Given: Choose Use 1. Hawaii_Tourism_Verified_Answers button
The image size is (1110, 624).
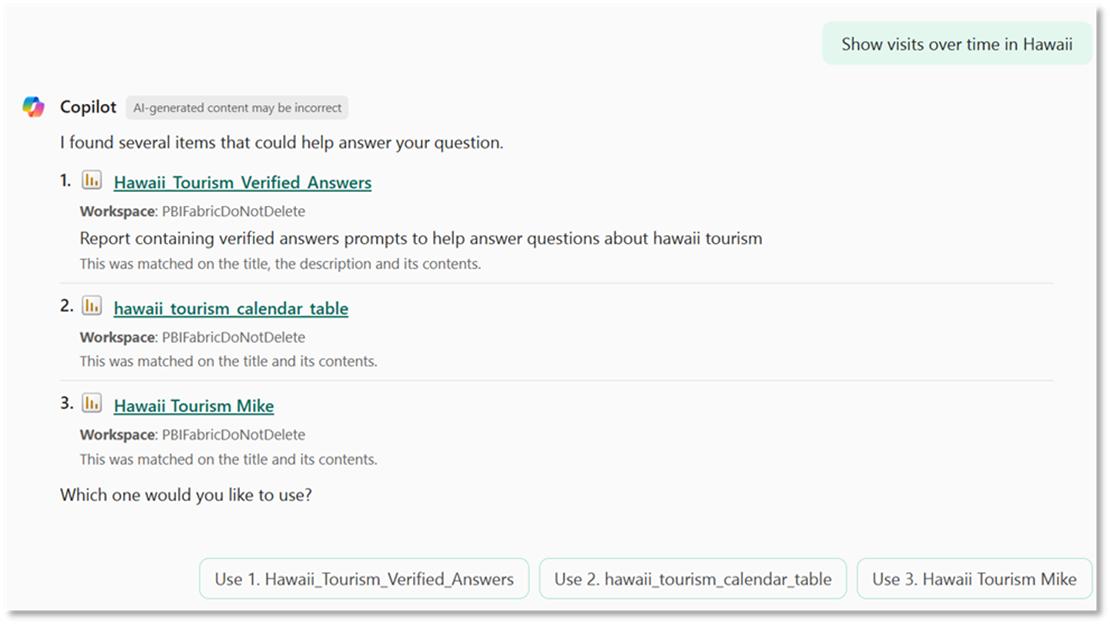Looking at the screenshot, I should click(x=364, y=579).
